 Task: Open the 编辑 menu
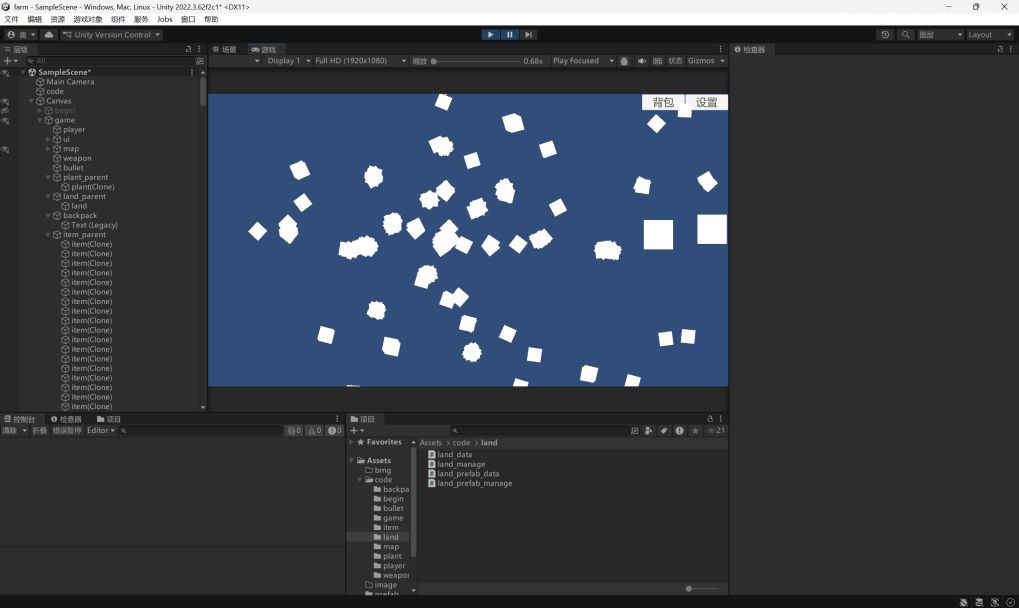35,19
